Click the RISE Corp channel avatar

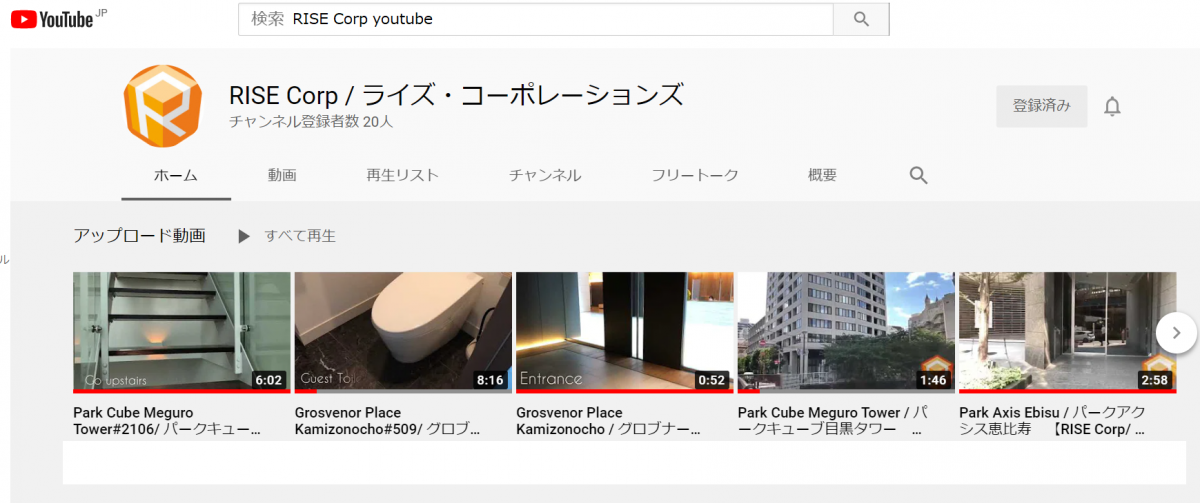coord(163,107)
